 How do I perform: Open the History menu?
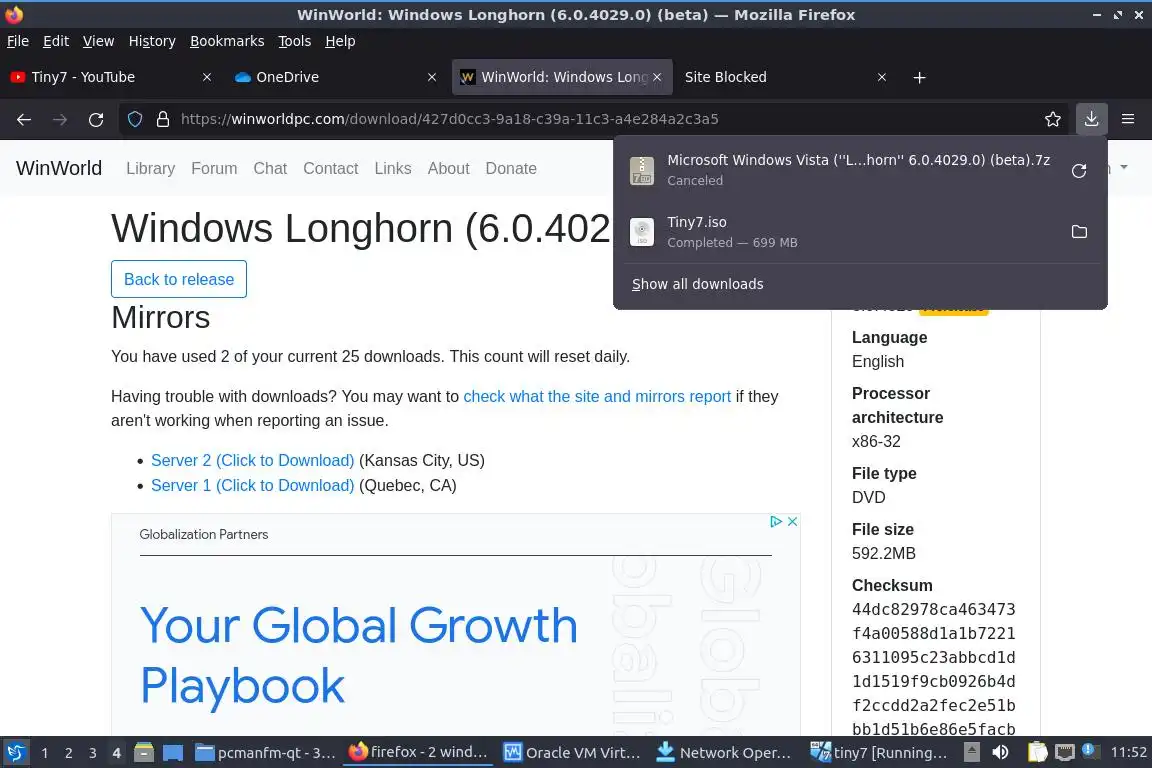tap(152, 41)
